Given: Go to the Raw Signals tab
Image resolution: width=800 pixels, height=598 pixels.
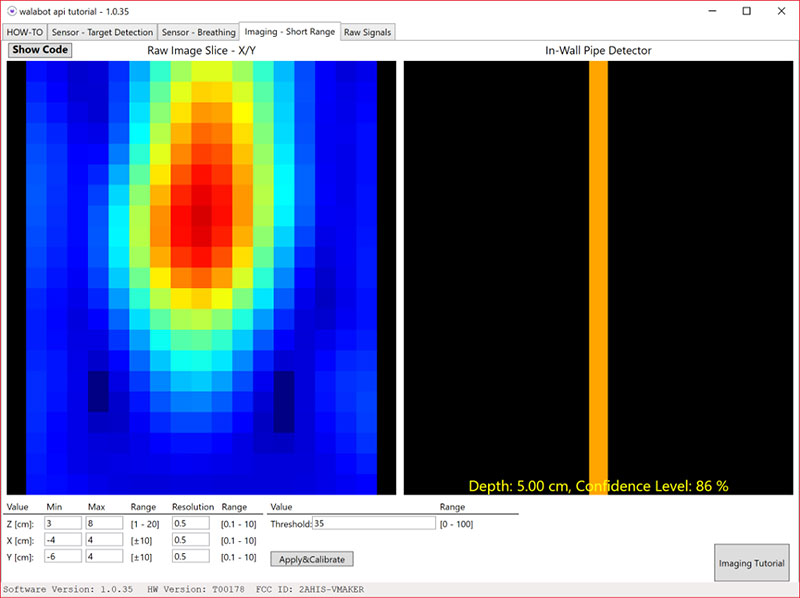Looking at the screenshot, I should (368, 32).
